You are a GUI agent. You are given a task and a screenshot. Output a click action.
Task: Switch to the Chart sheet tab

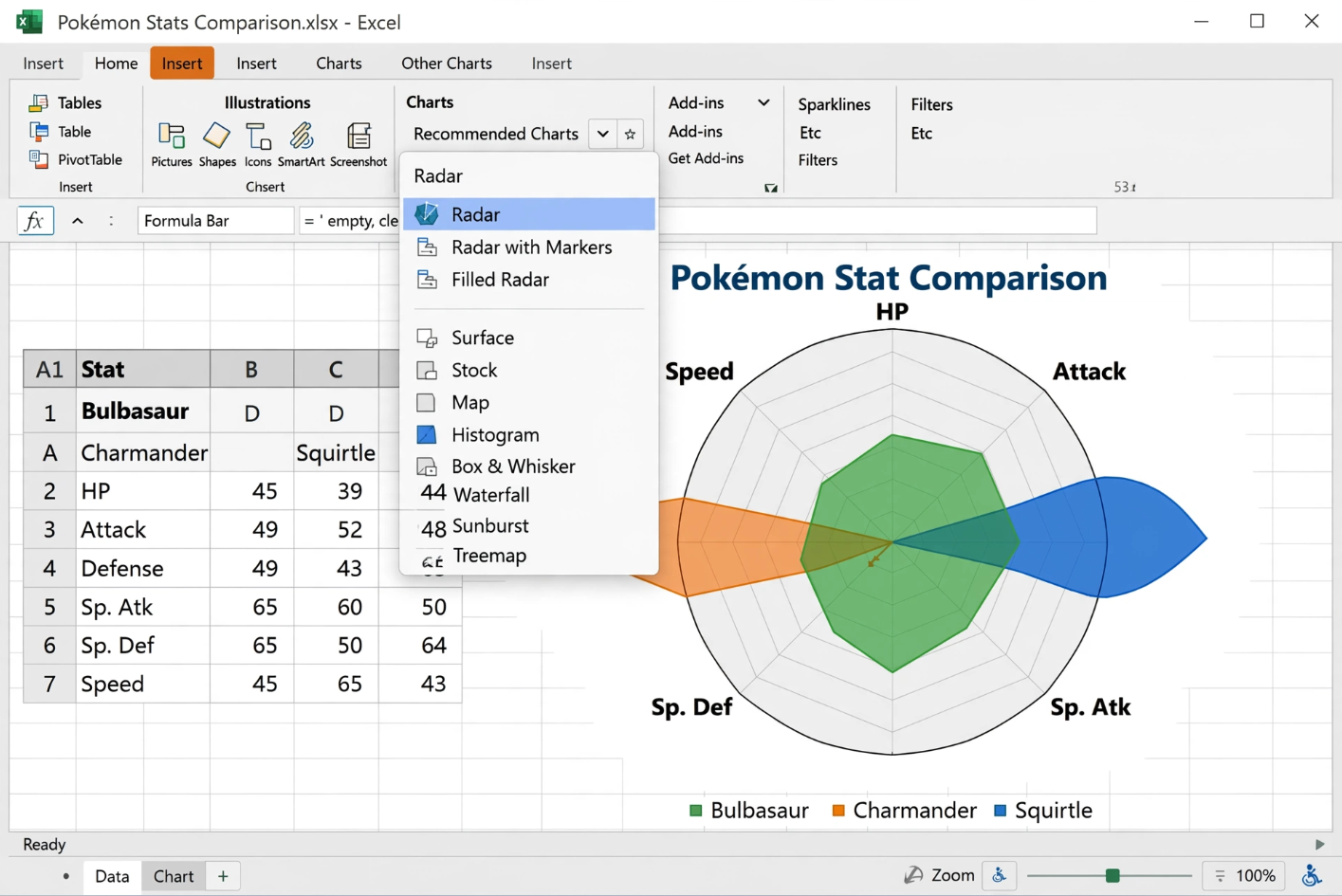tap(174, 876)
